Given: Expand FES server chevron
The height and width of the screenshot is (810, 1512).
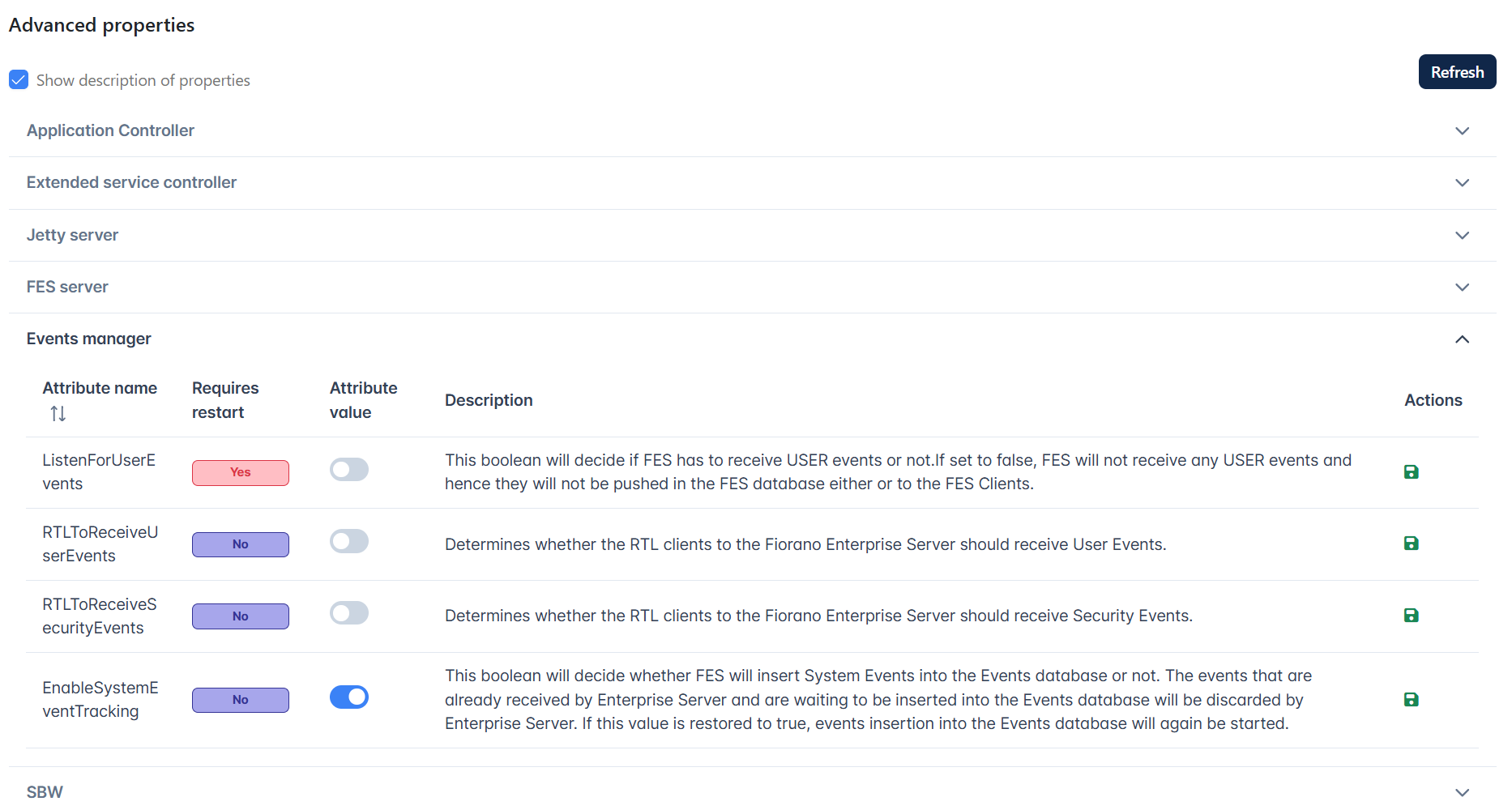Looking at the screenshot, I should pos(1462,288).
